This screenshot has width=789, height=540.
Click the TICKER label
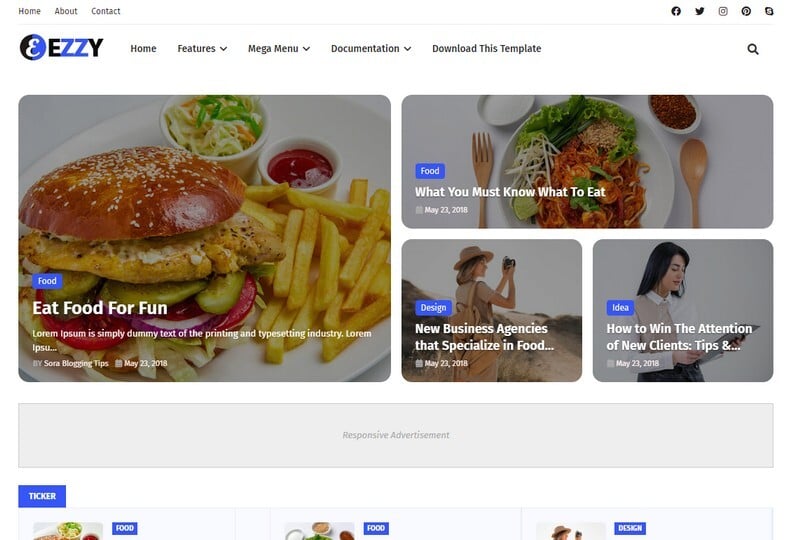point(42,496)
